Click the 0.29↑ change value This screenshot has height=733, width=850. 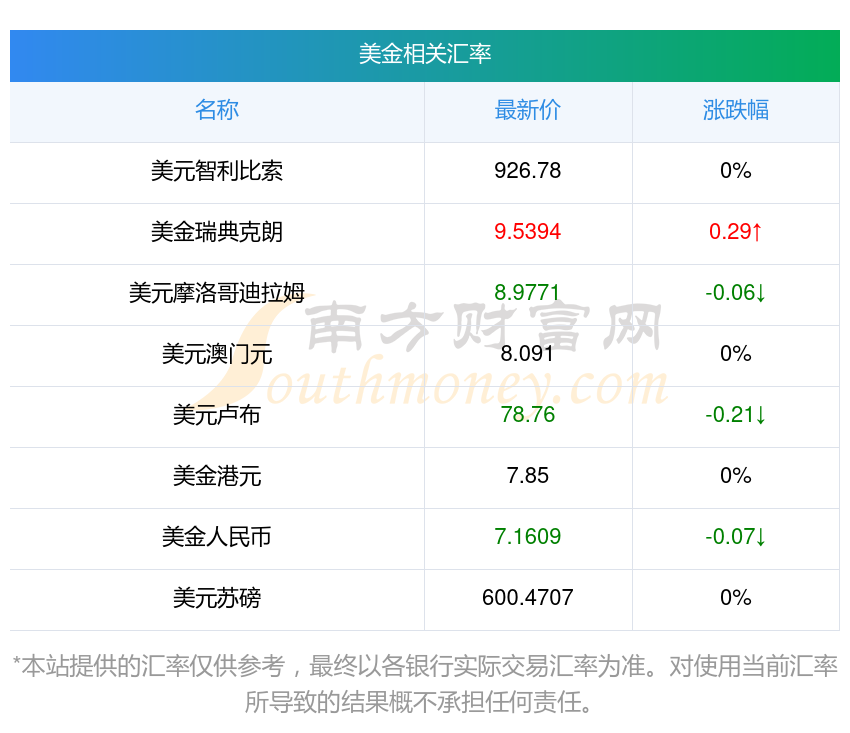coord(736,232)
